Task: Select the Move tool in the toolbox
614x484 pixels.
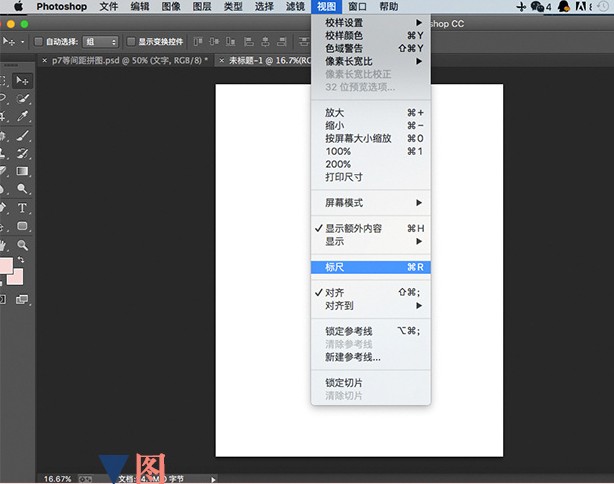Action: click(22, 81)
